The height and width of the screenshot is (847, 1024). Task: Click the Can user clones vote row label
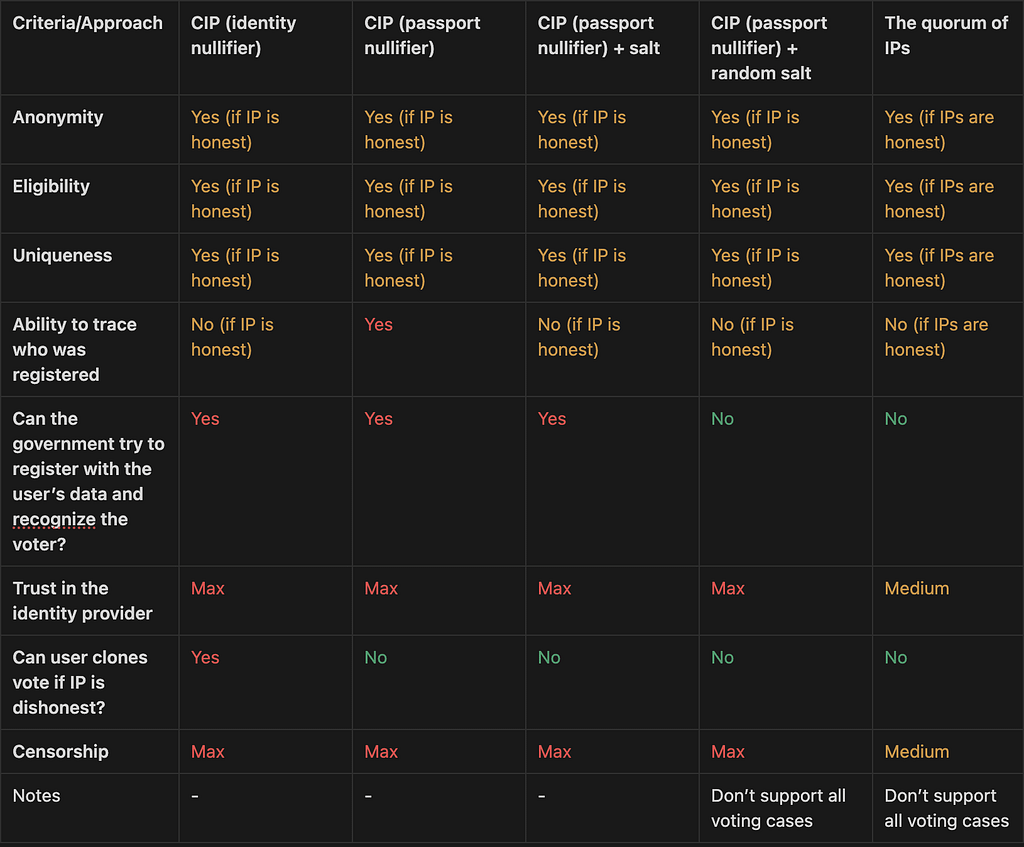80,682
